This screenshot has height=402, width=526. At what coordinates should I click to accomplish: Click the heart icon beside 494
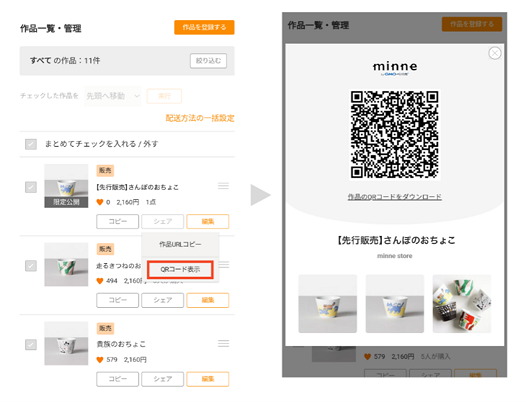[100, 281]
